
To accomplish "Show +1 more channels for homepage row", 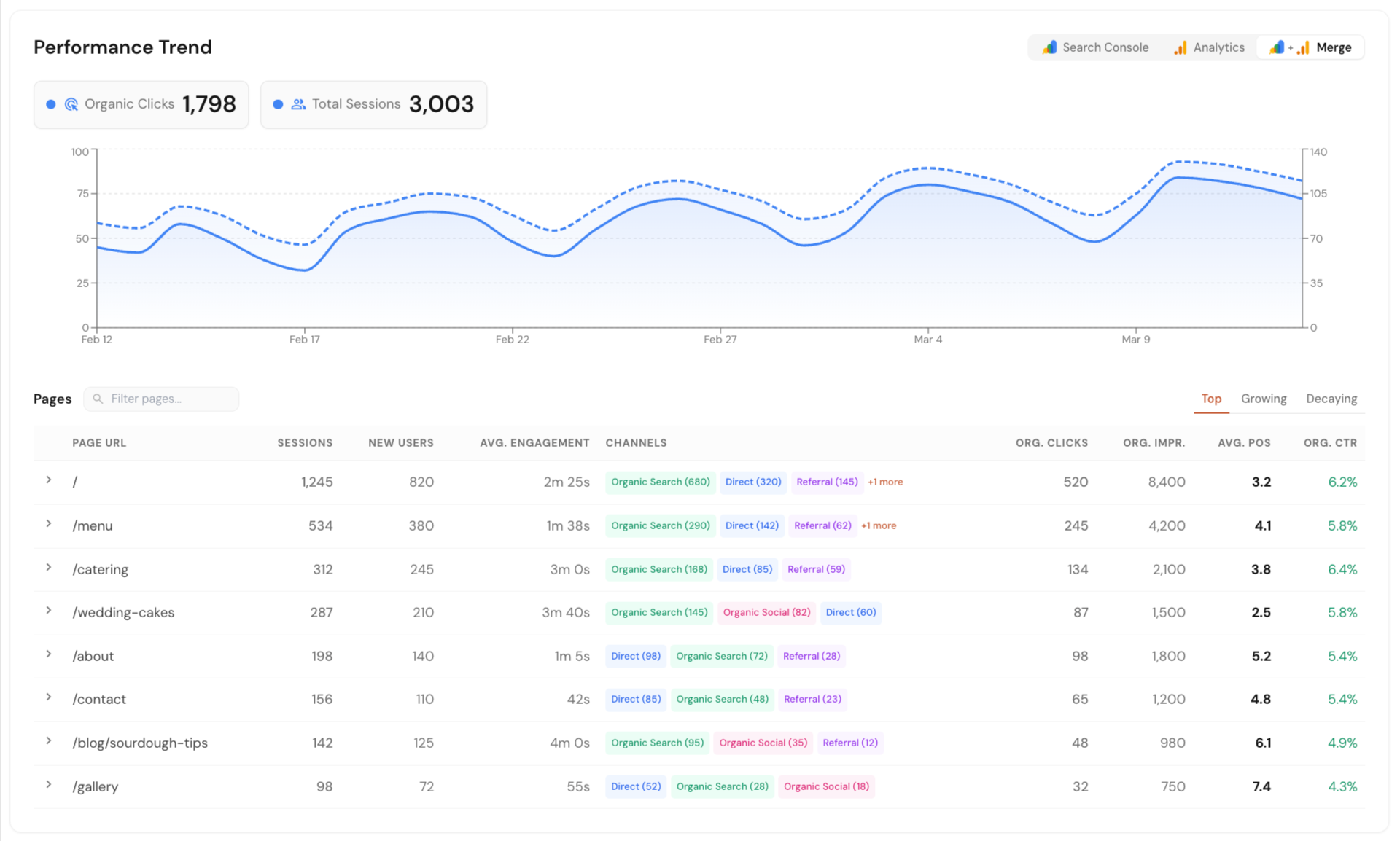I will 884,482.
